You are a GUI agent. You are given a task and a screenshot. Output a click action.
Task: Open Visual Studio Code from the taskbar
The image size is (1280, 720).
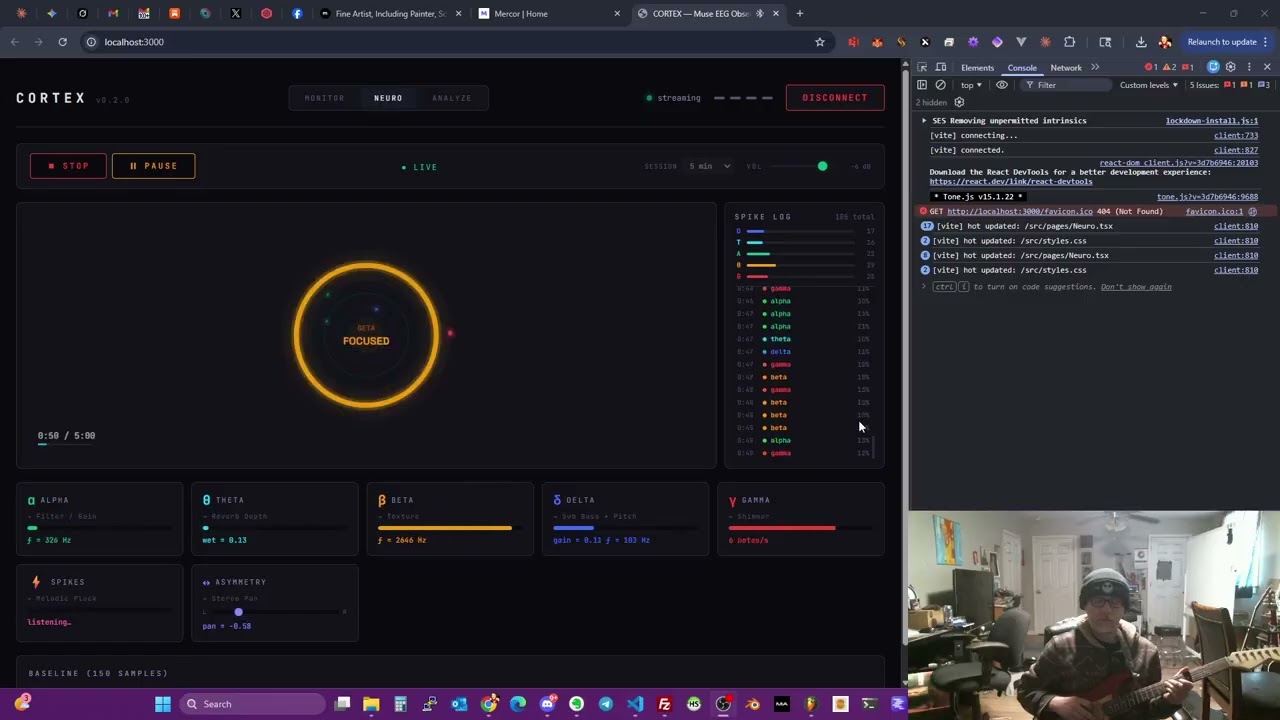click(635, 704)
